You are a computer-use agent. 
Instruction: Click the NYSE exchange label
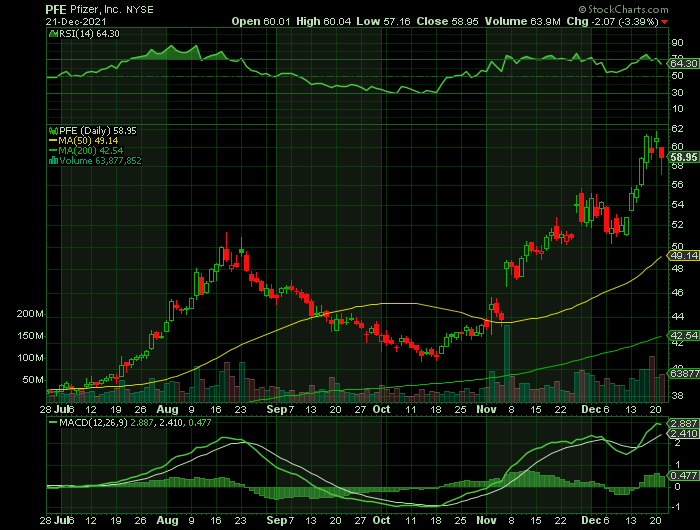pos(140,10)
